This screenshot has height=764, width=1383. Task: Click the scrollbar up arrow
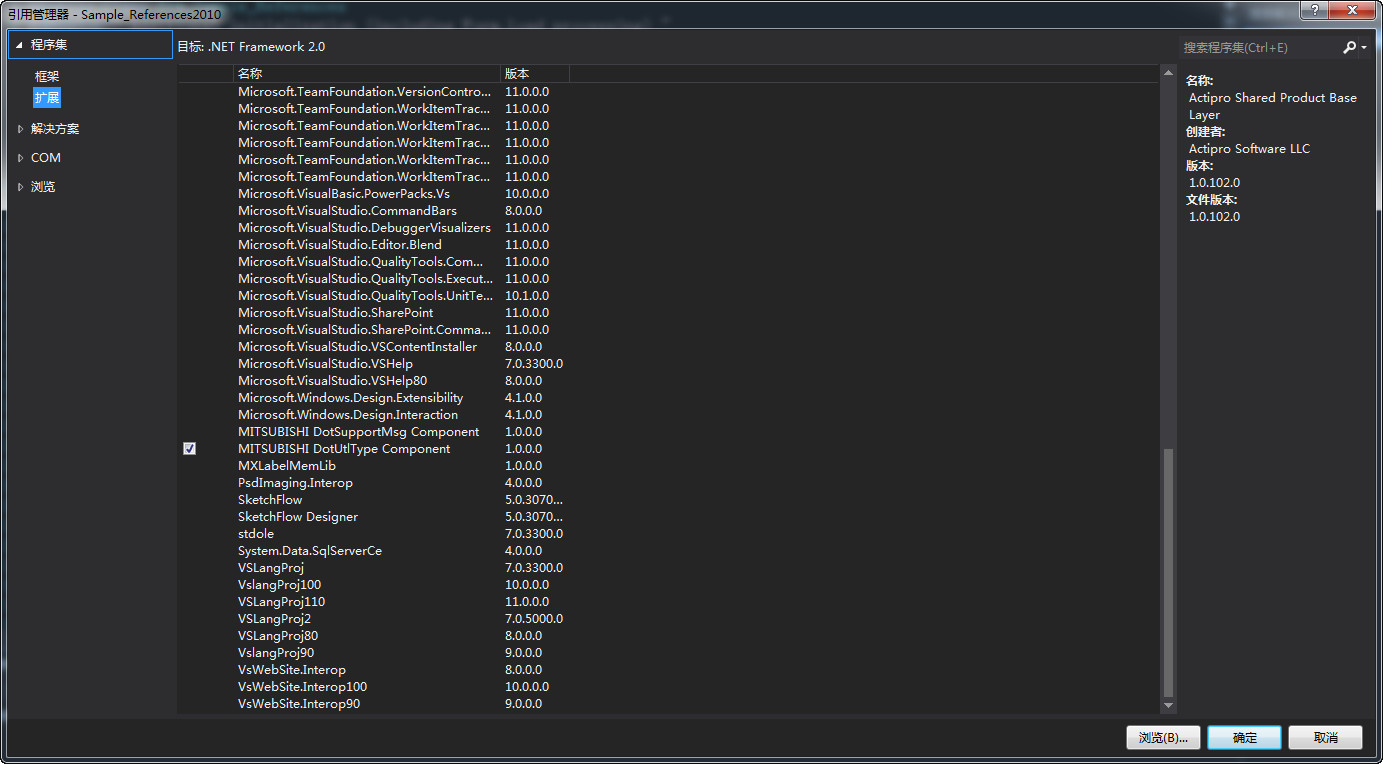point(1167,75)
